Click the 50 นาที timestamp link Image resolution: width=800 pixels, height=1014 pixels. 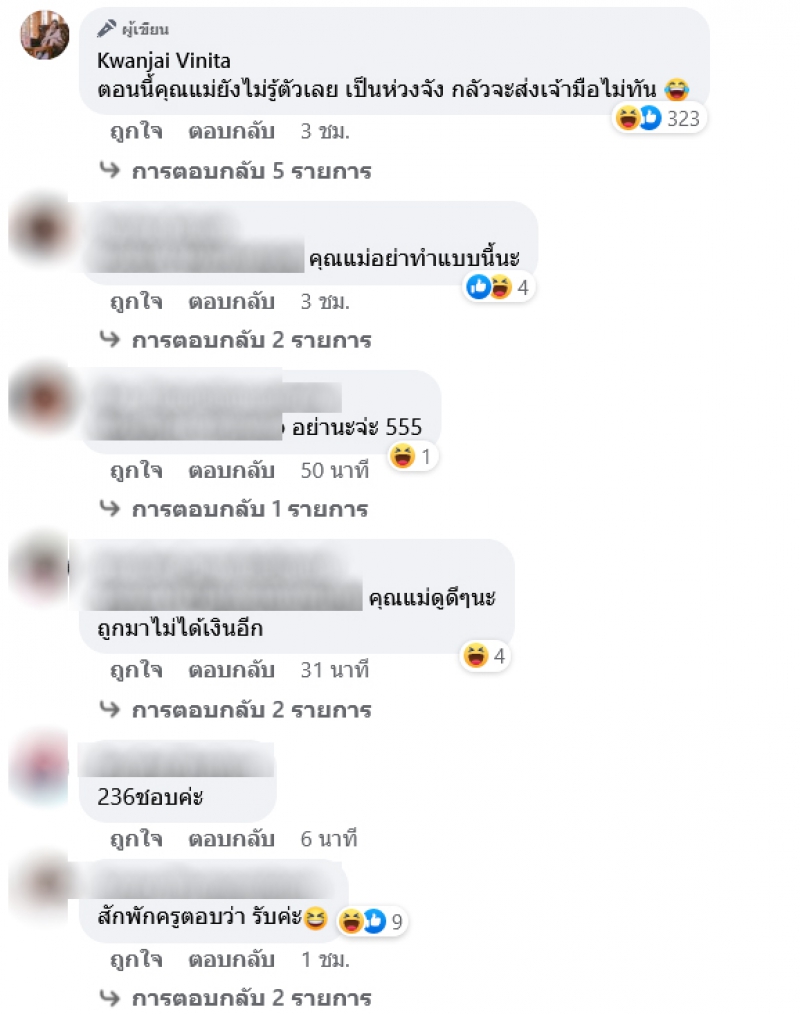[x=334, y=471]
